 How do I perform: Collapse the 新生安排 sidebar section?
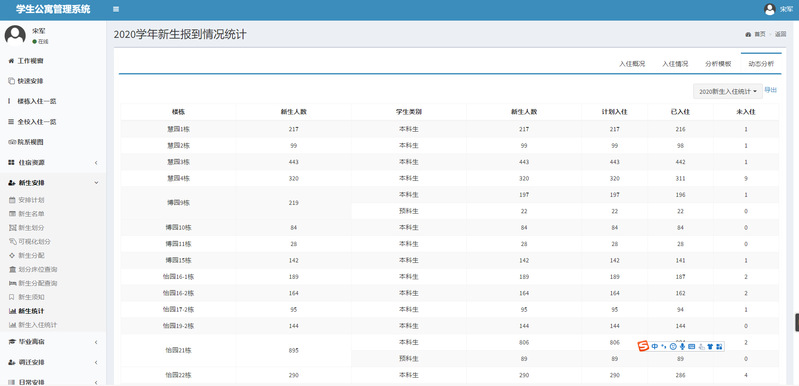click(x=53, y=183)
